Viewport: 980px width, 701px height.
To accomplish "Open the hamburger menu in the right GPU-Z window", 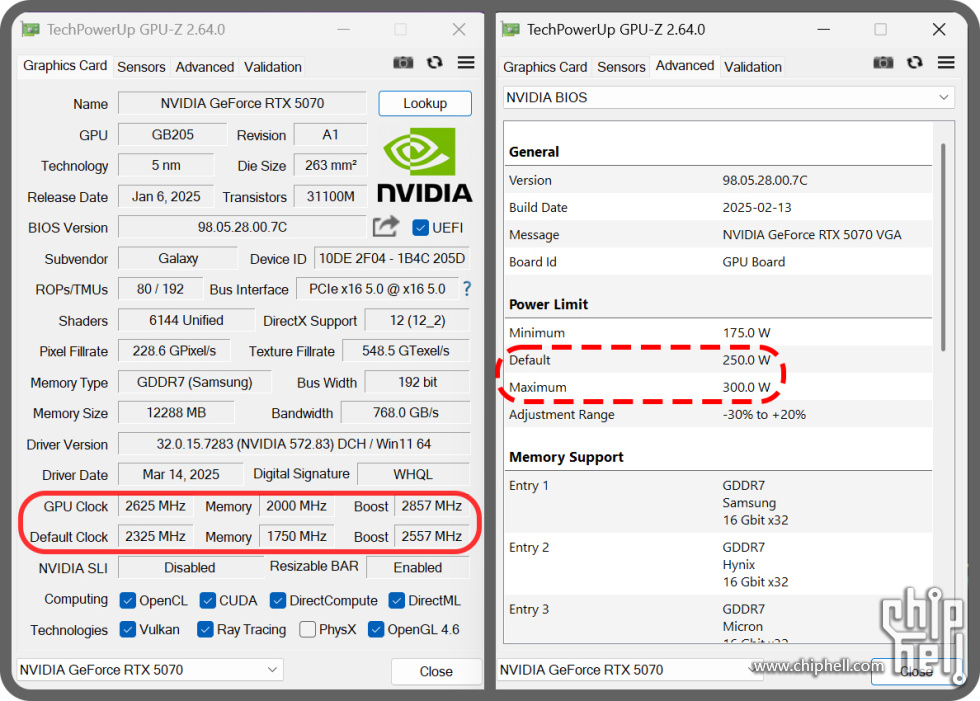I will pos(946,62).
